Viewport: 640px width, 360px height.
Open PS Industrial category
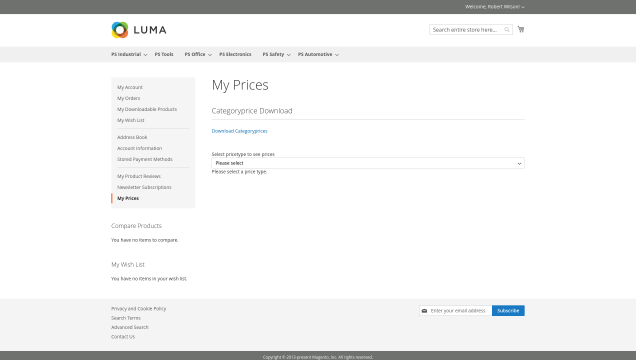[126, 54]
